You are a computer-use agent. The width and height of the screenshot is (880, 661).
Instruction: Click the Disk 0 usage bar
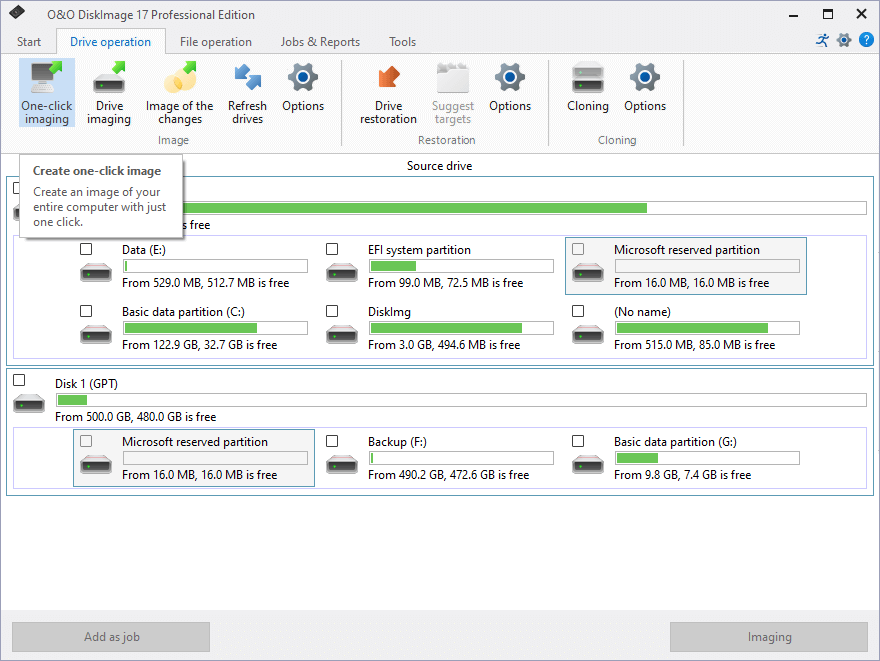click(524, 208)
